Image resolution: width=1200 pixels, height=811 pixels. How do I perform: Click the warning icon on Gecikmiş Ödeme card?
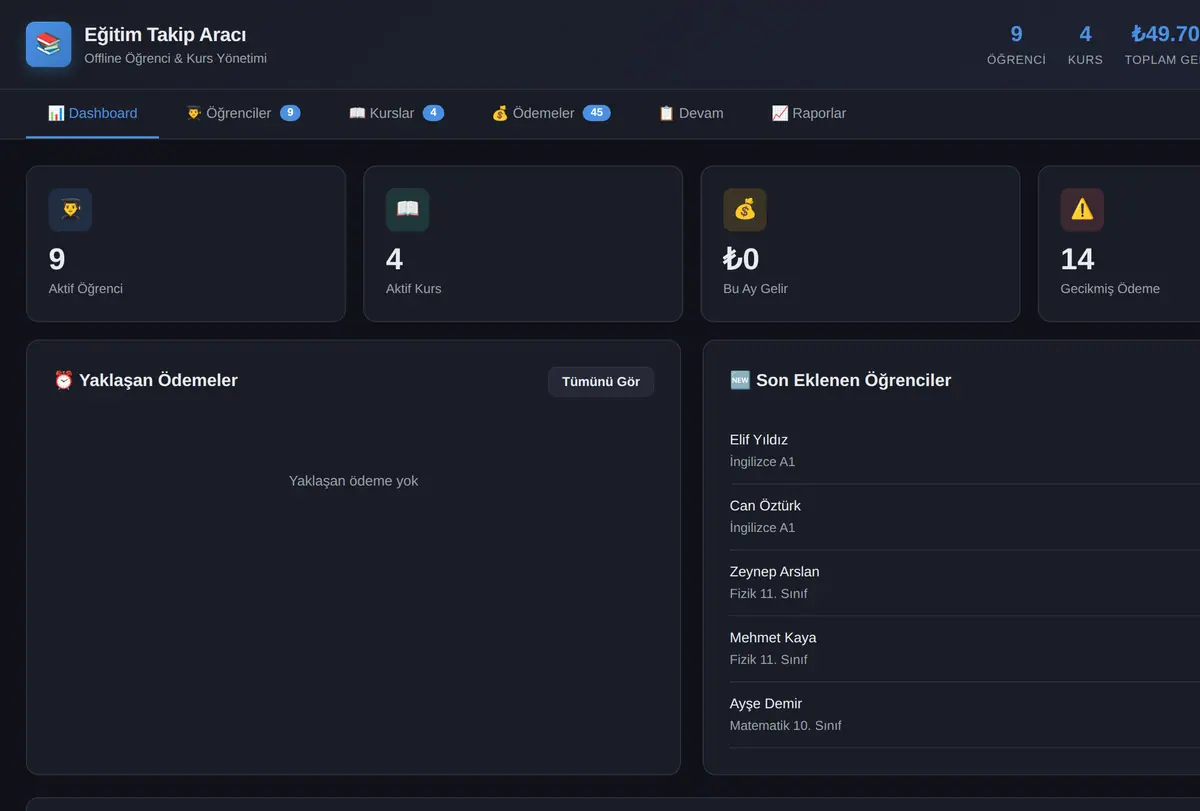pyautogui.click(x=1082, y=210)
